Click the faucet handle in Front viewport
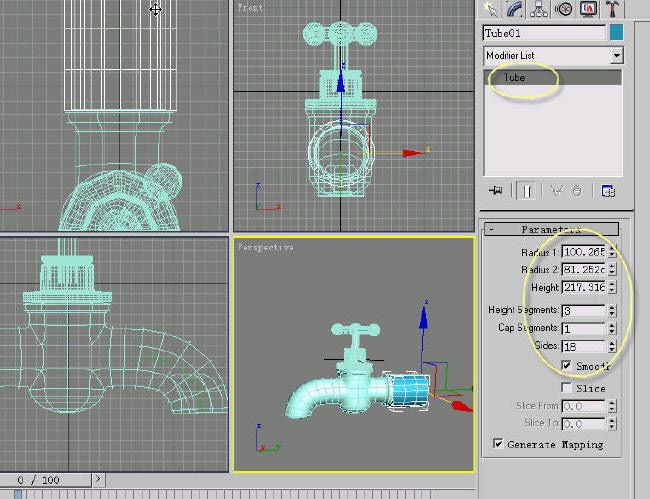Image resolution: width=650 pixels, height=499 pixels. point(340,34)
